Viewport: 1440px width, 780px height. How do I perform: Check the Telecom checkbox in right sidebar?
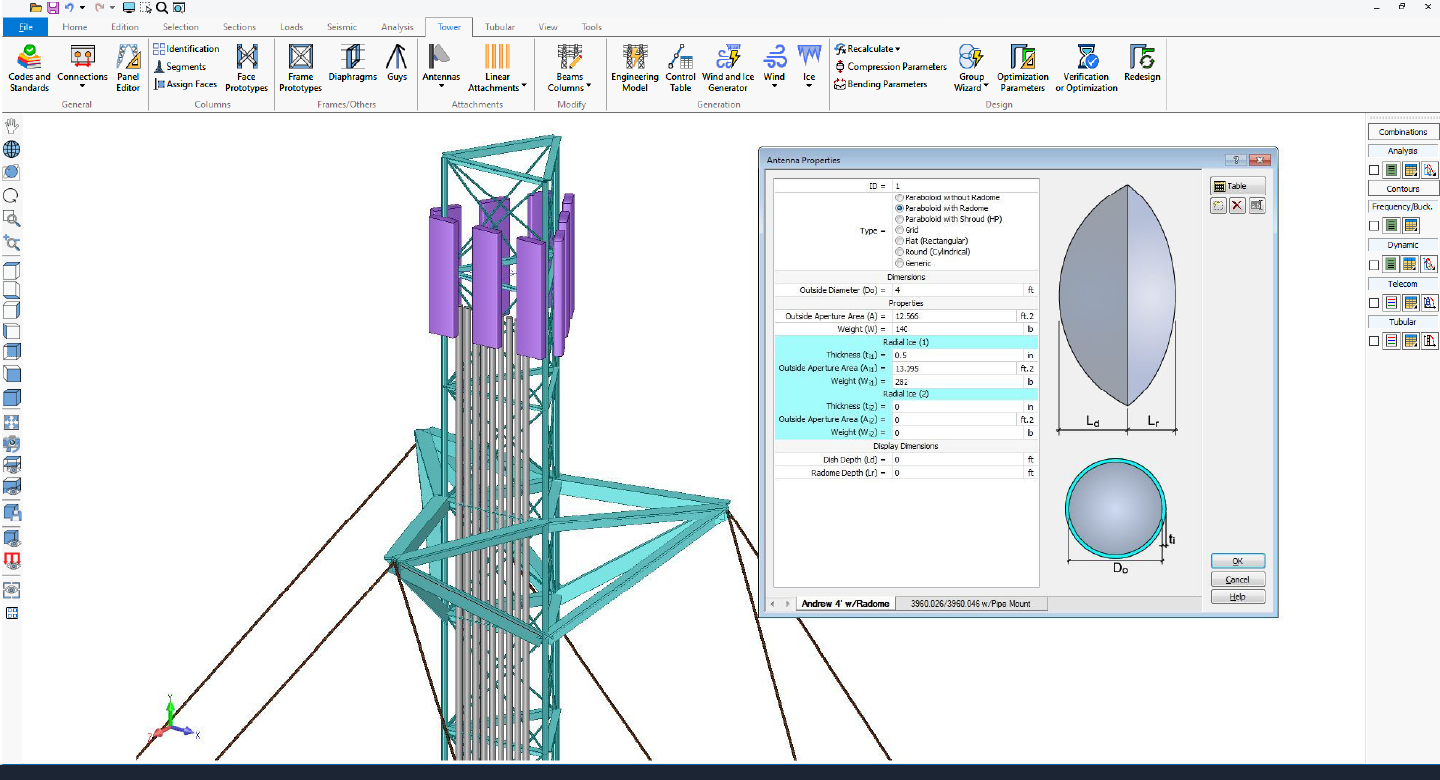click(1374, 302)
